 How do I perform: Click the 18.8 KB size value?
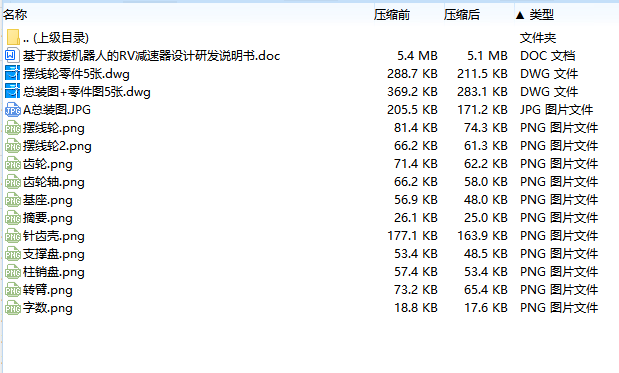pos(416,308)
